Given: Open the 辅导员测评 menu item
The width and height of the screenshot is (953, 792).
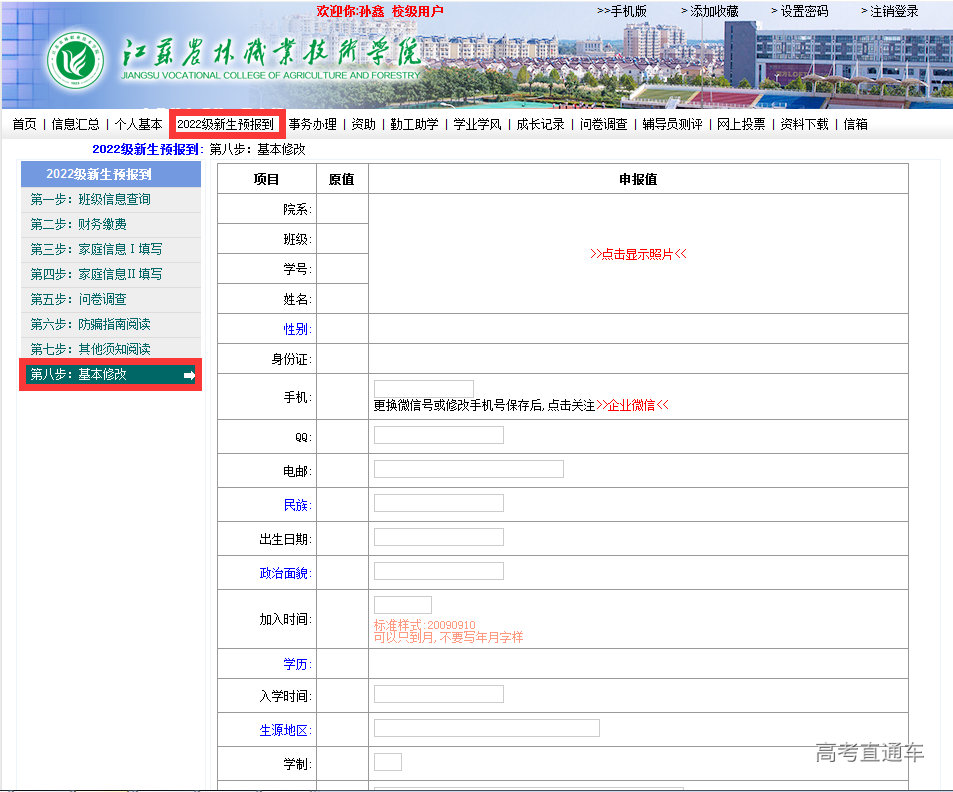Looking at the screenshot, I should [672, 124].
